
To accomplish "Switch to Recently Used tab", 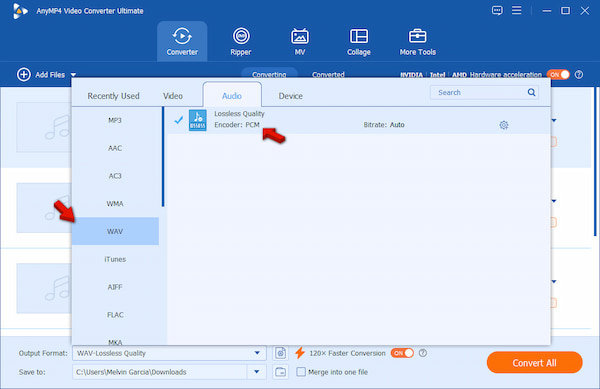I will [113, 96].
